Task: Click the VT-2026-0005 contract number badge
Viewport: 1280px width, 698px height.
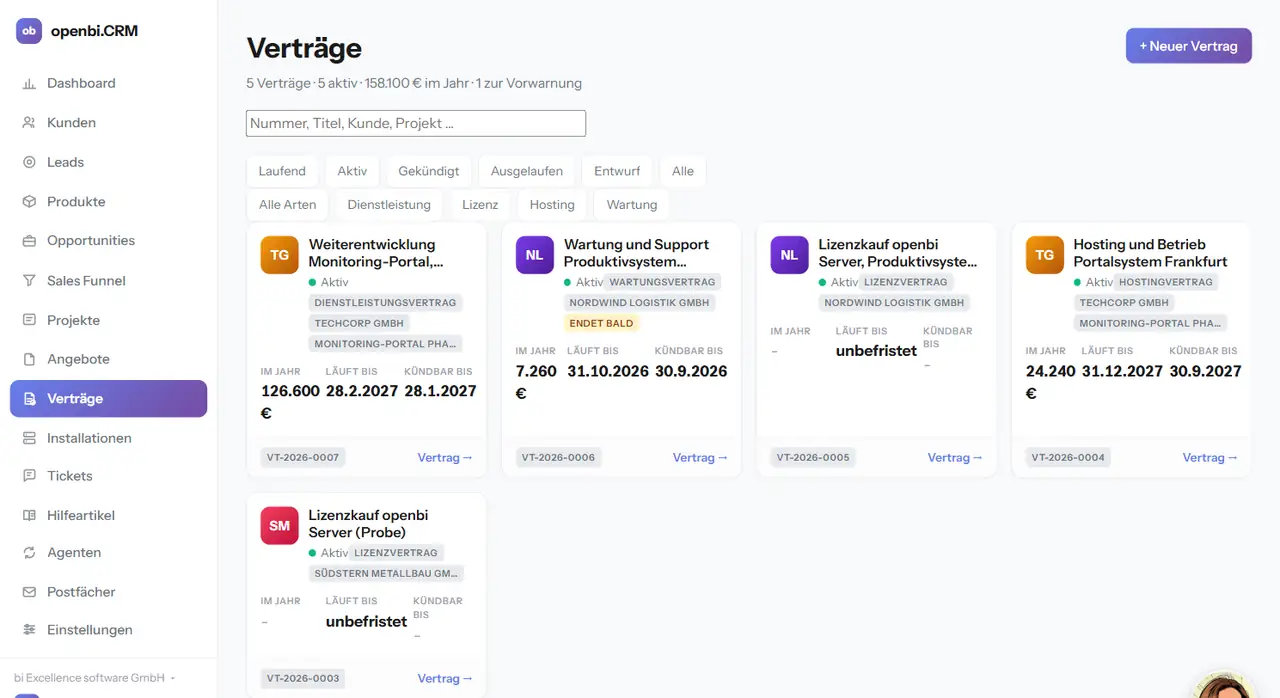Action: click(813, 458)
